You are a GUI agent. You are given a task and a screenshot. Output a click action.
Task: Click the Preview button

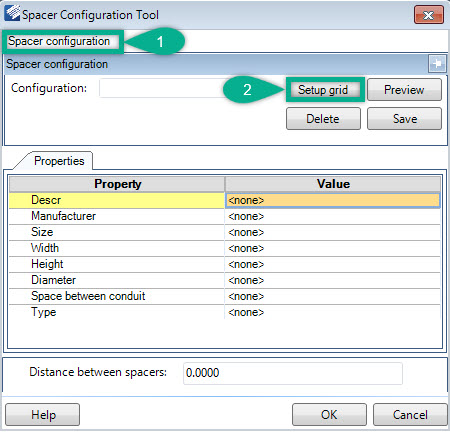[404, 90]
